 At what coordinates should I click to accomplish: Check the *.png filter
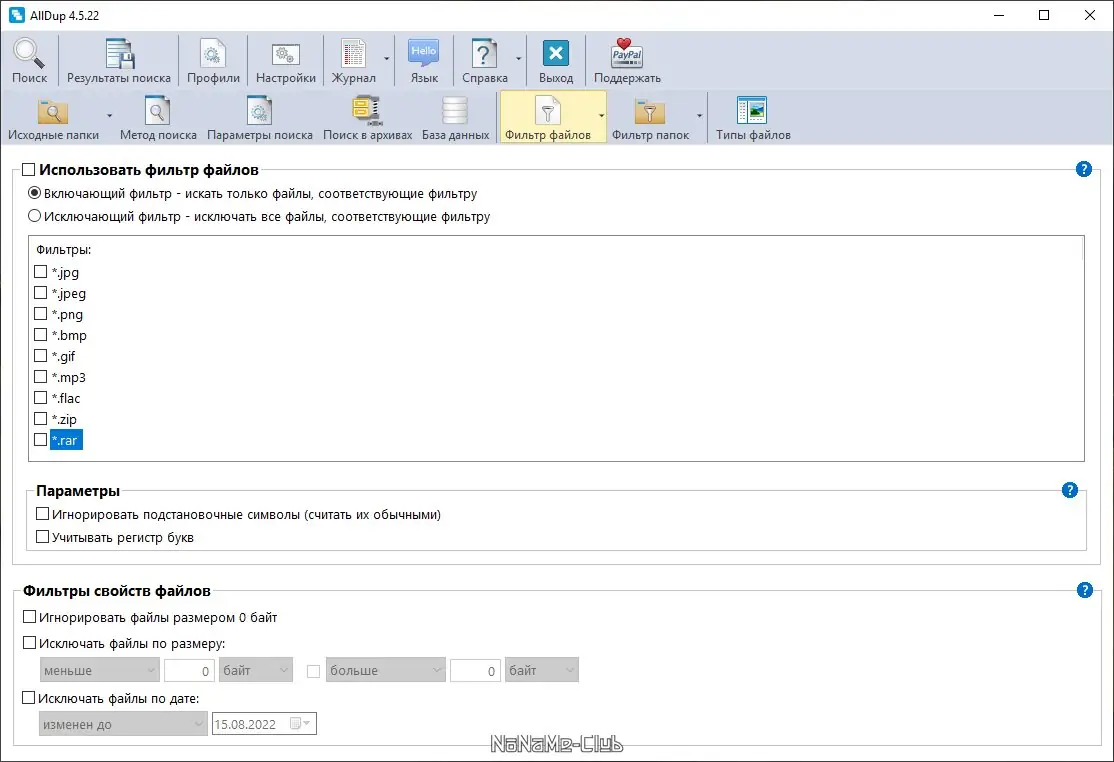coord(40,314)
